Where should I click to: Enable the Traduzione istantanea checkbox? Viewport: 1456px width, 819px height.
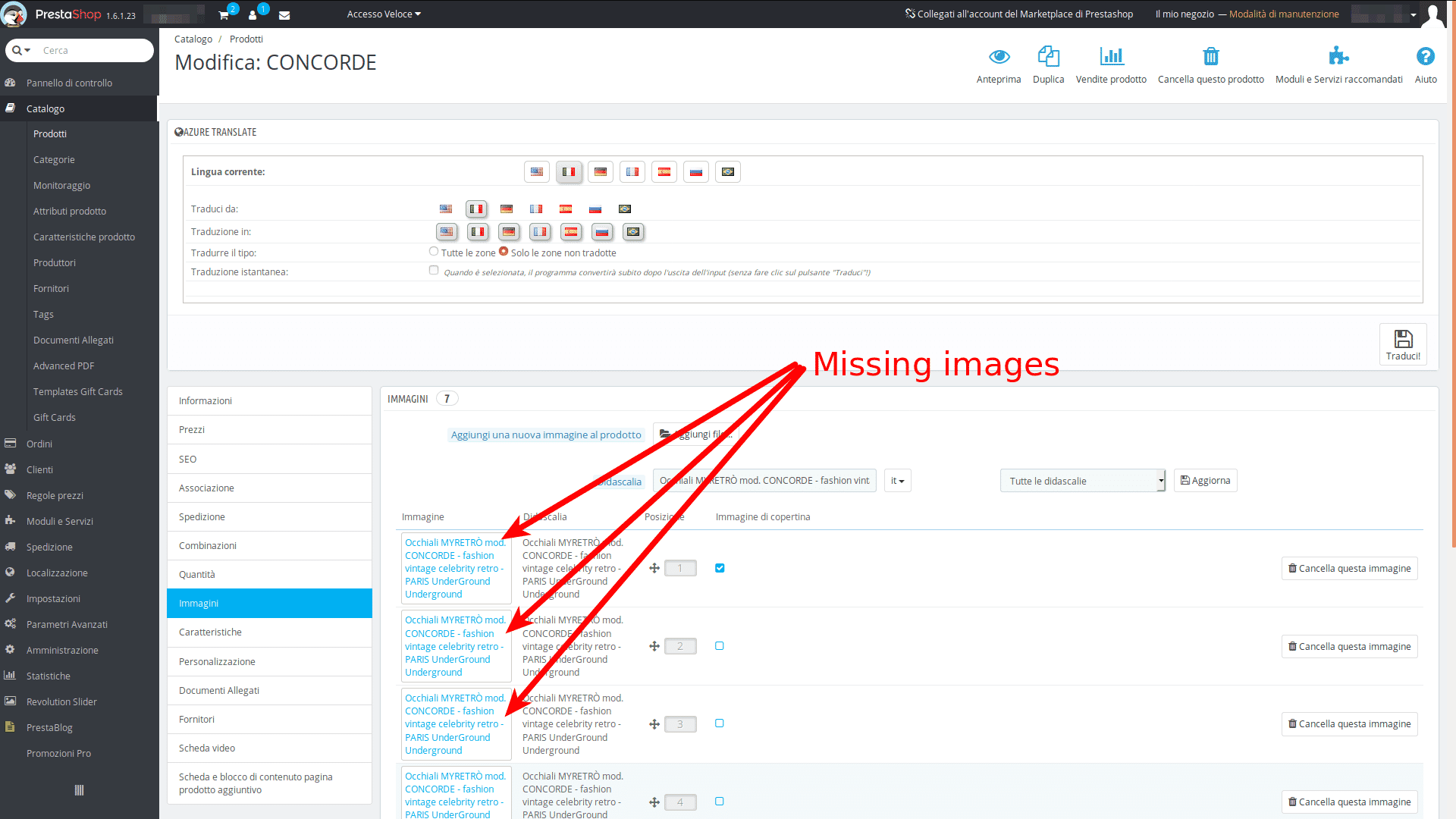(433, 269)
